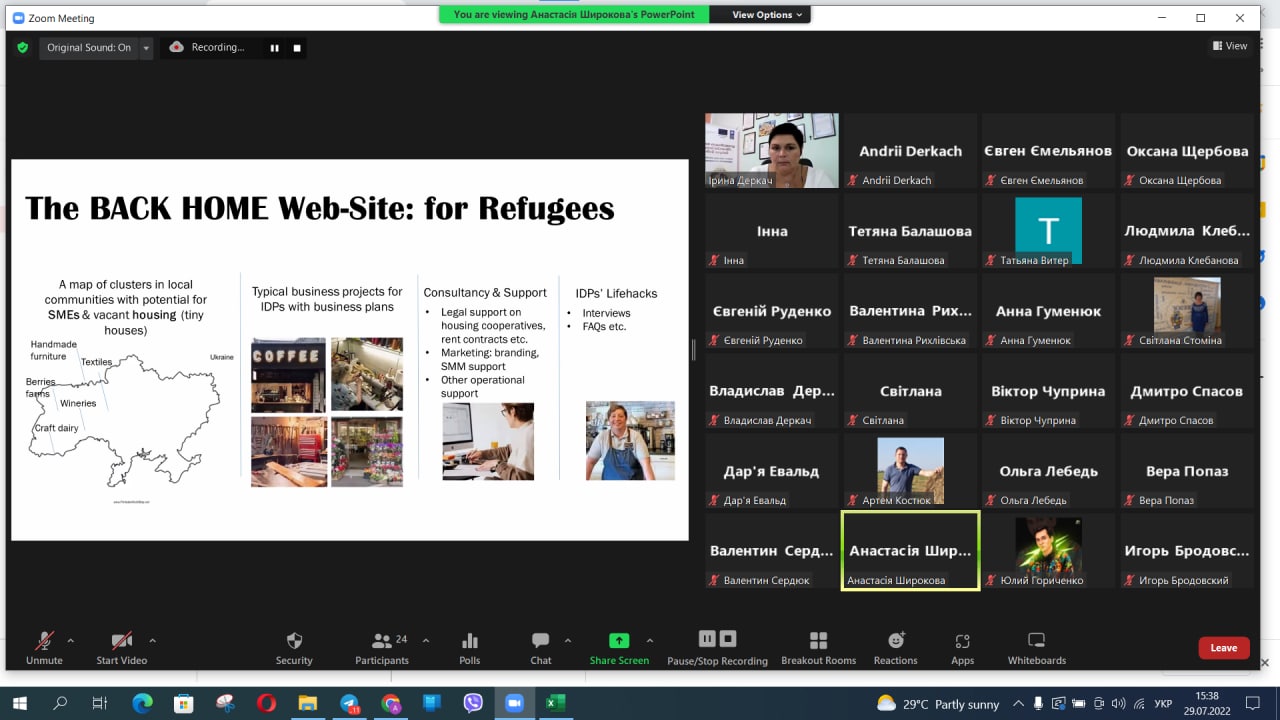Select Ірина Деркач video thumbnail
The height and width of the screenshot is (720, 1280).
tap(771, 150)
